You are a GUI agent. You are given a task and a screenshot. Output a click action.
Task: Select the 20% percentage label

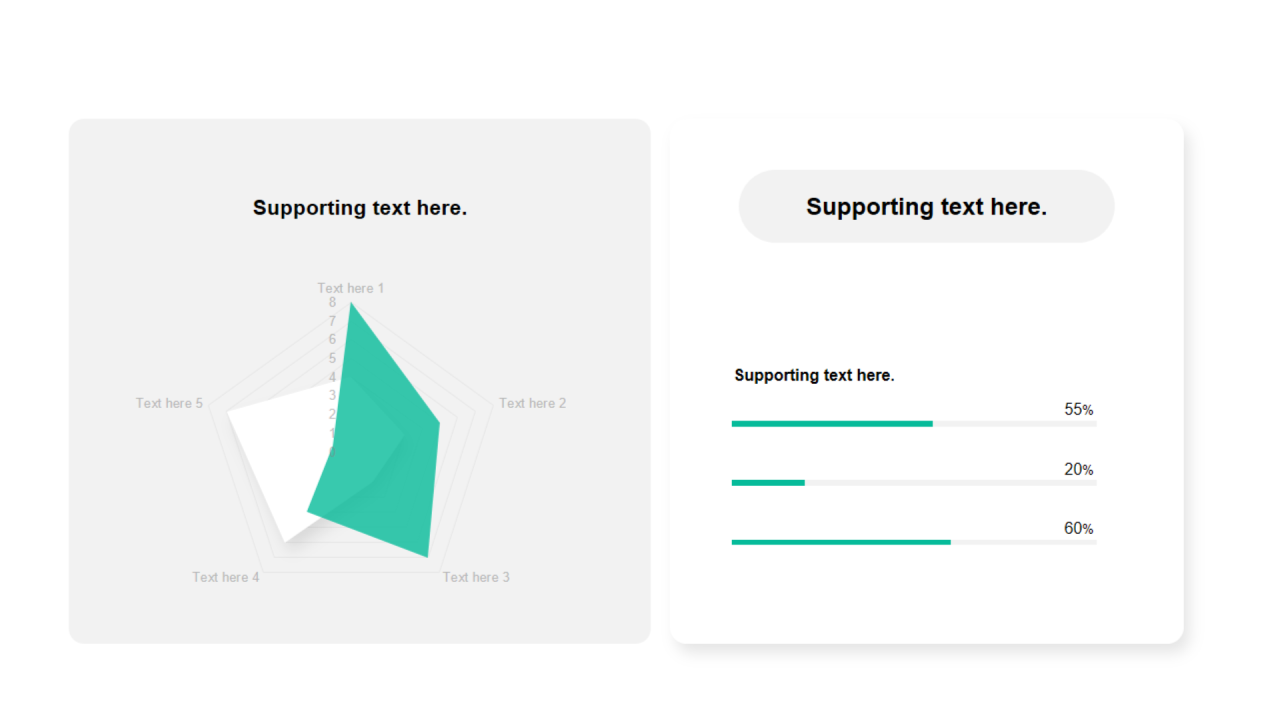(x=1078, y=470)
